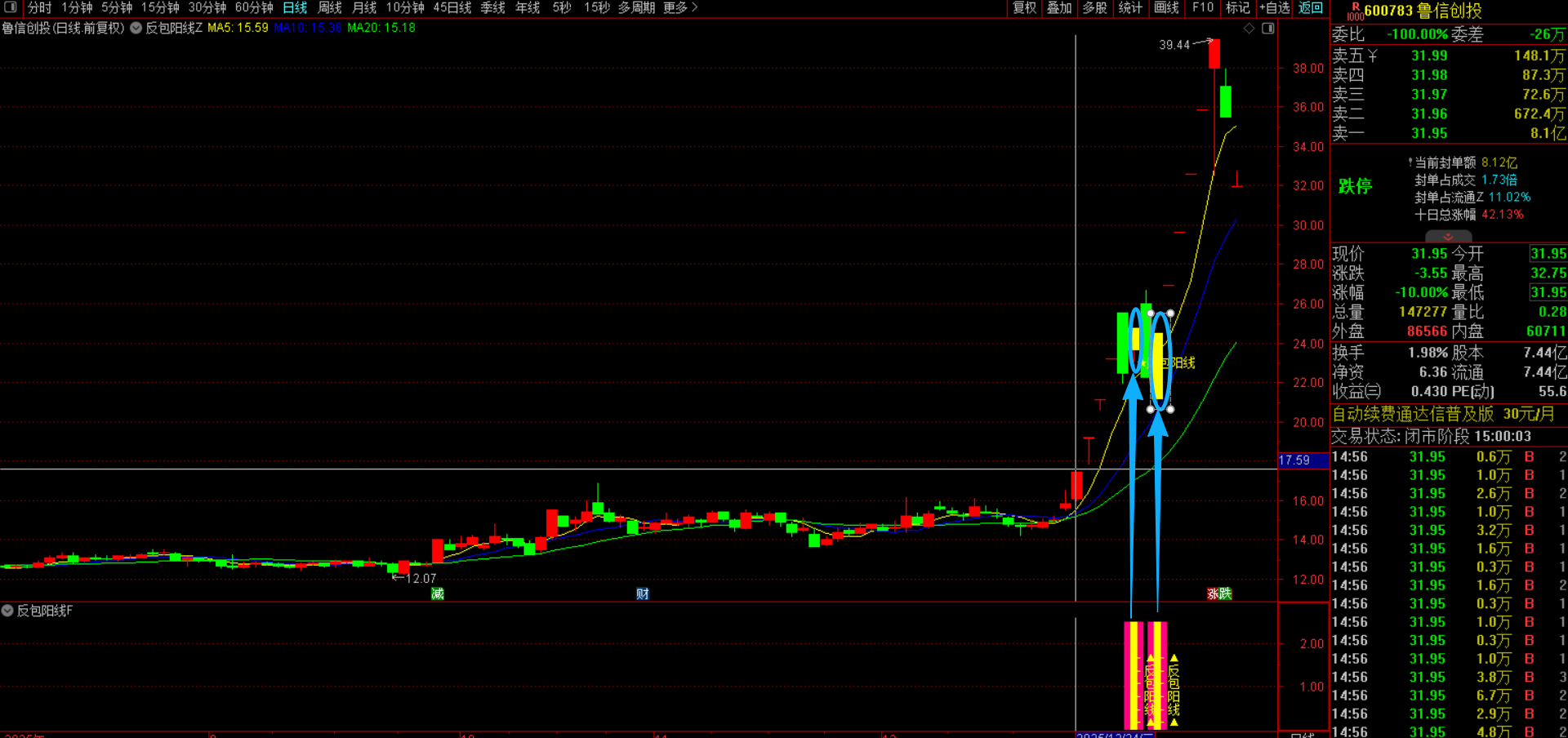Screen dimensions: 1568x738
Task: Click the 换手 1.98% value
Action: pyautogui.click(x=1428, y=353)
